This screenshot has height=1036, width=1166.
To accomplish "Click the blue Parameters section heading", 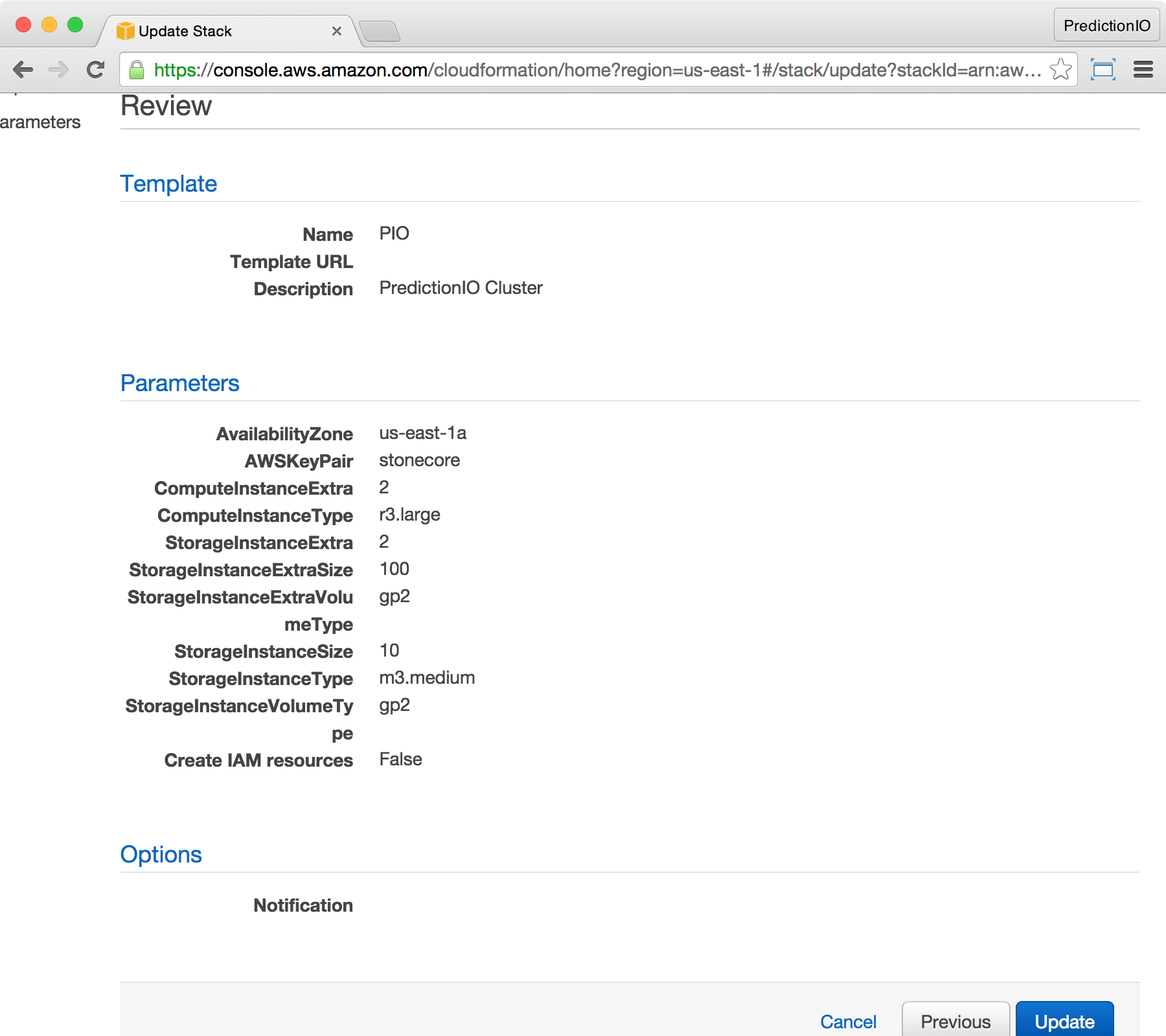I will [x=179, y=383].
